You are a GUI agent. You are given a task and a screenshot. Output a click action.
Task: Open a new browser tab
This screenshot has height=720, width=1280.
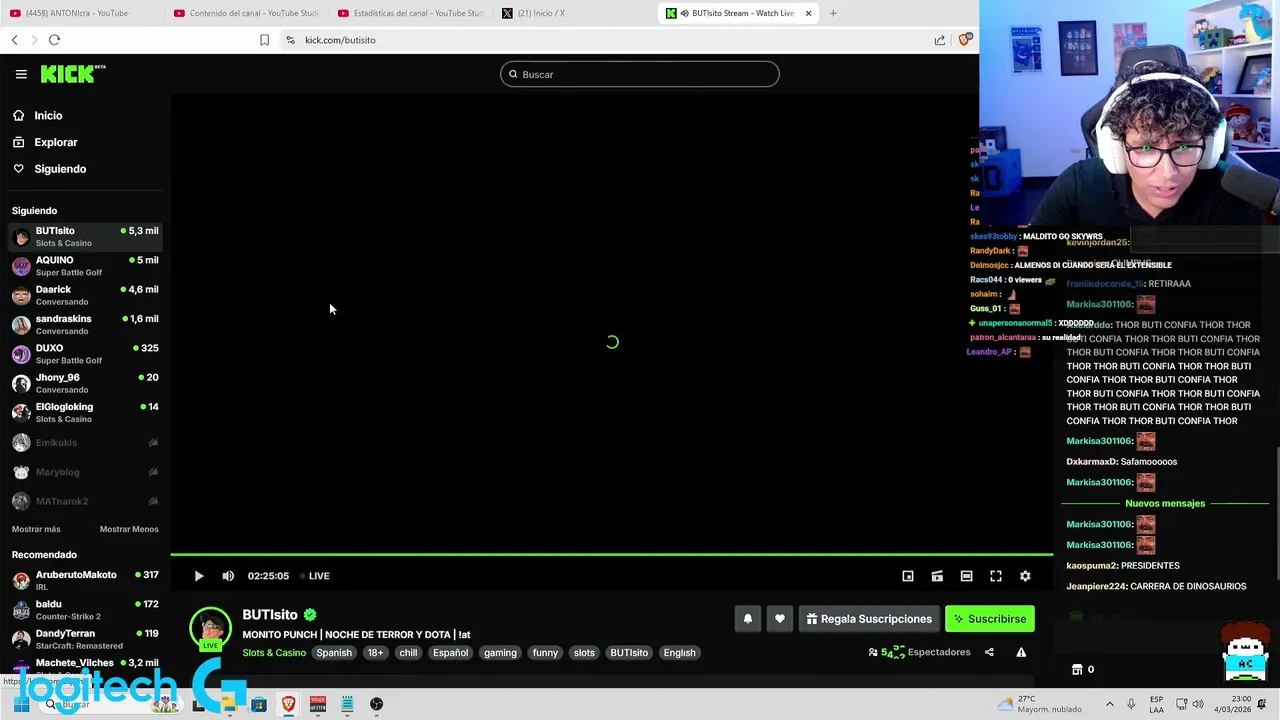point(833,13)
